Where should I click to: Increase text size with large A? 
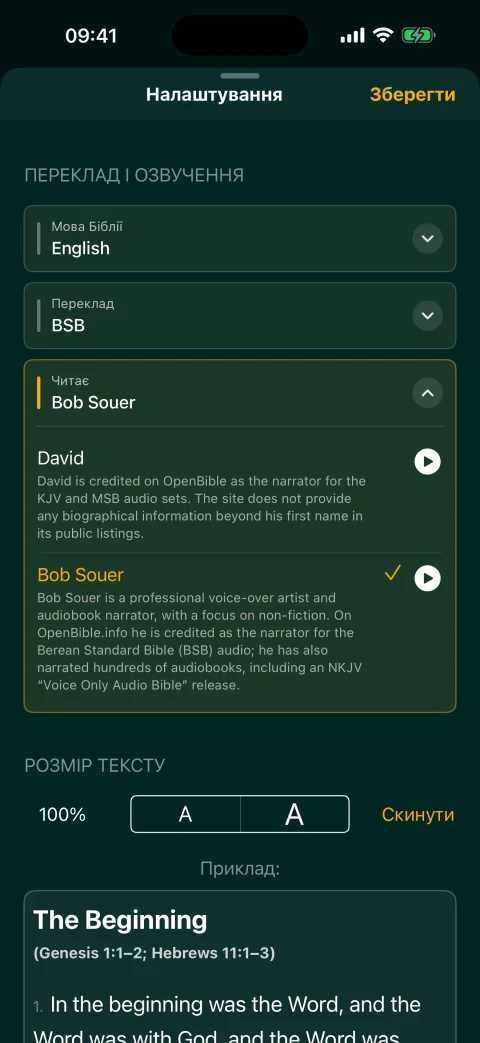click(295, 814)
